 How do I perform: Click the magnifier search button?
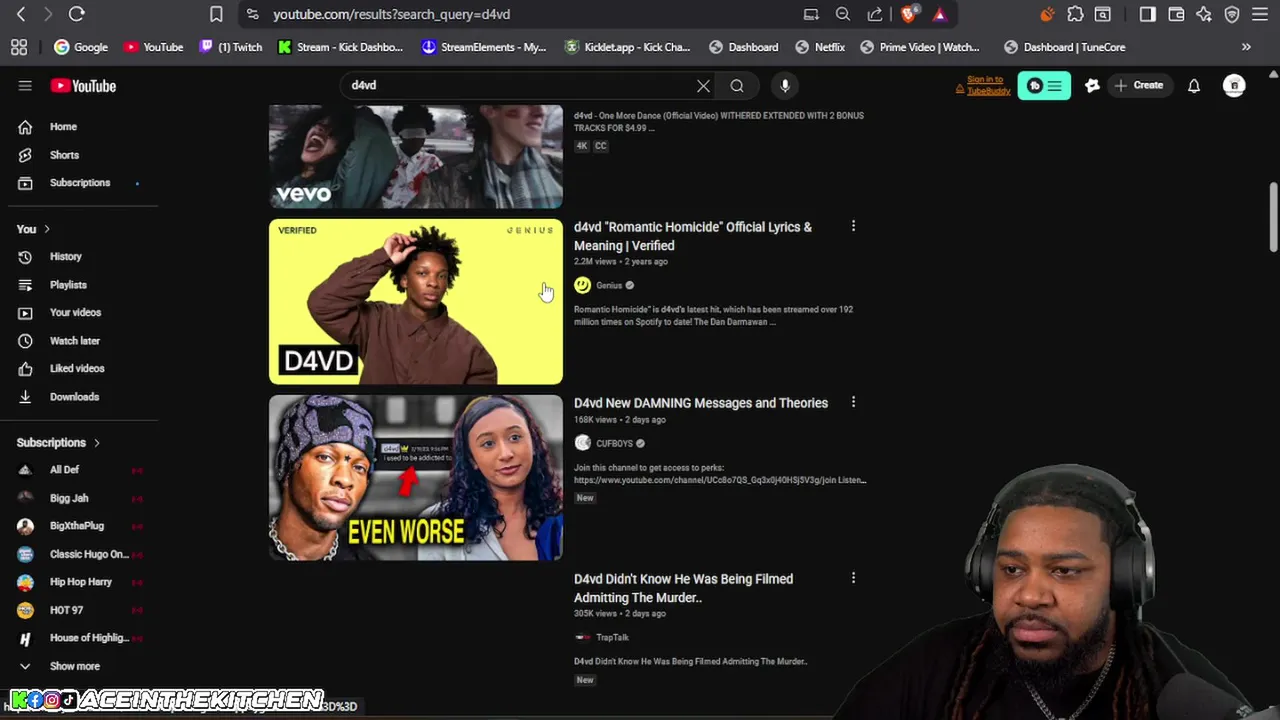[x=737, y=86]
